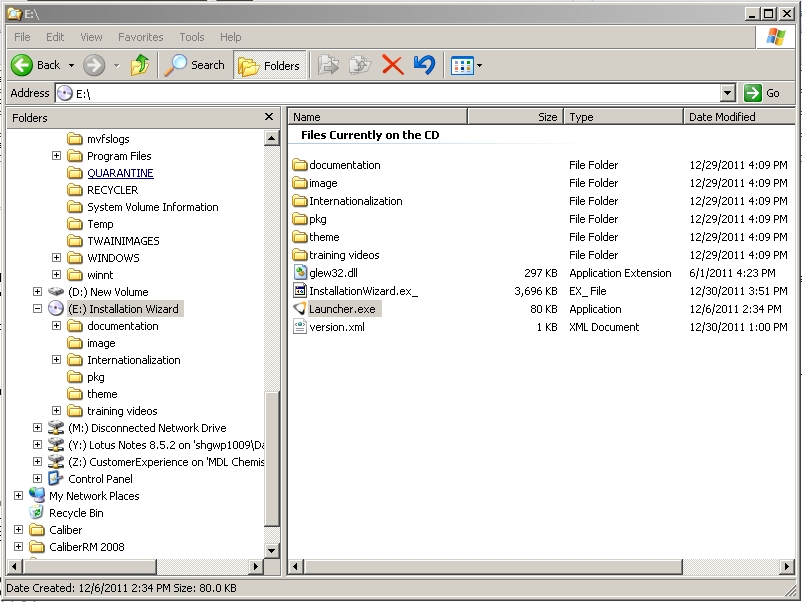
Task: Select System Volume Information folder
Action: click(x=152, y=207)
